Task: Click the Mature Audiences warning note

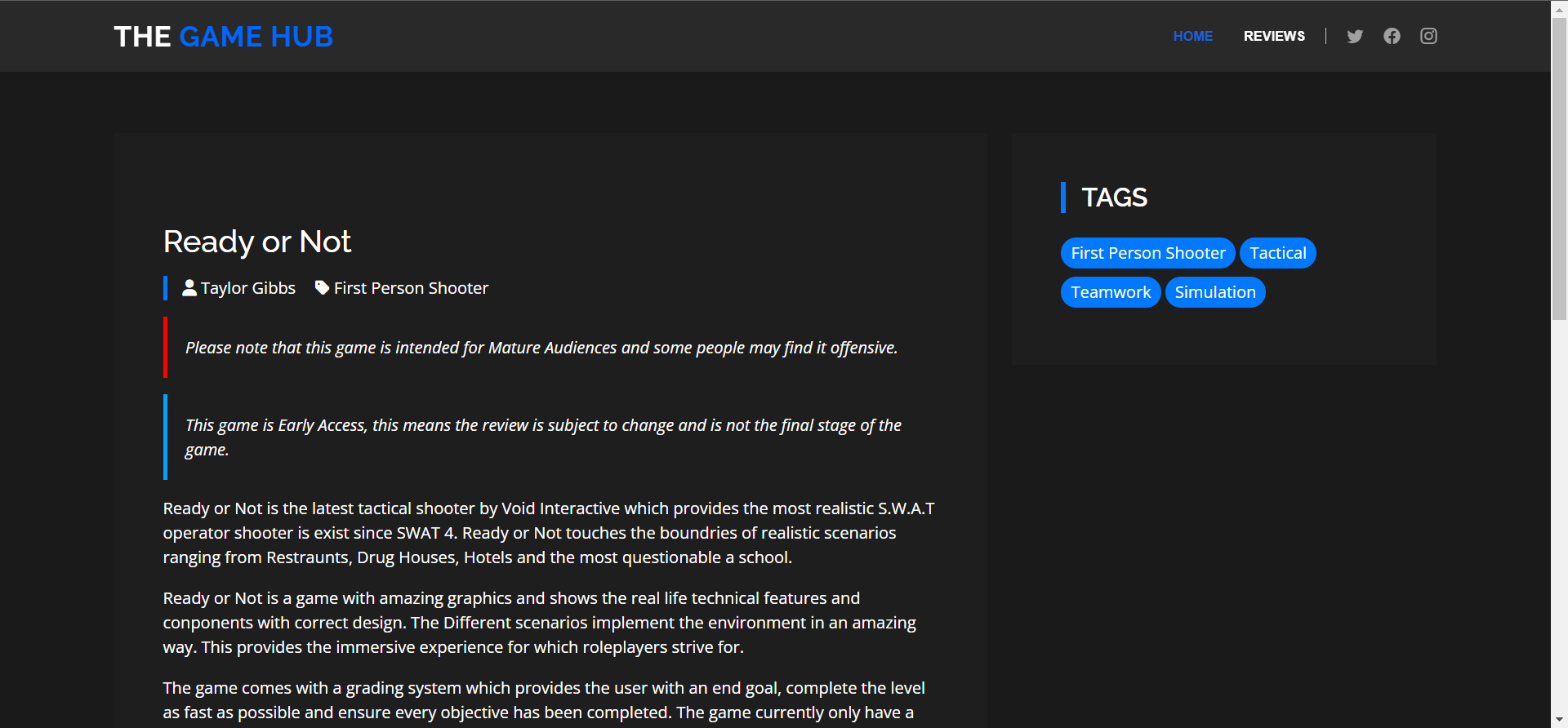Action: (x=541, y=348)
